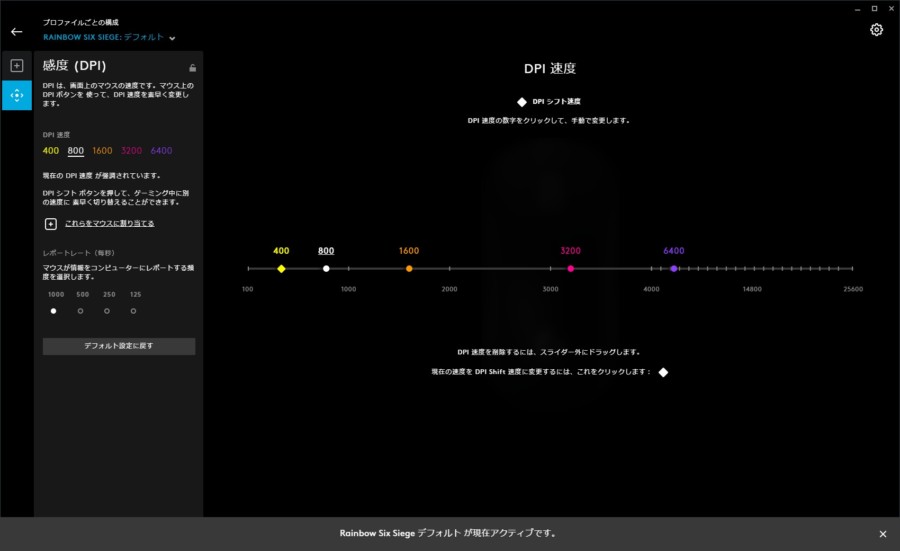Click the デフォルト設定に戻す button
This screenshot has height=551, width=900.
coord(118,346)
